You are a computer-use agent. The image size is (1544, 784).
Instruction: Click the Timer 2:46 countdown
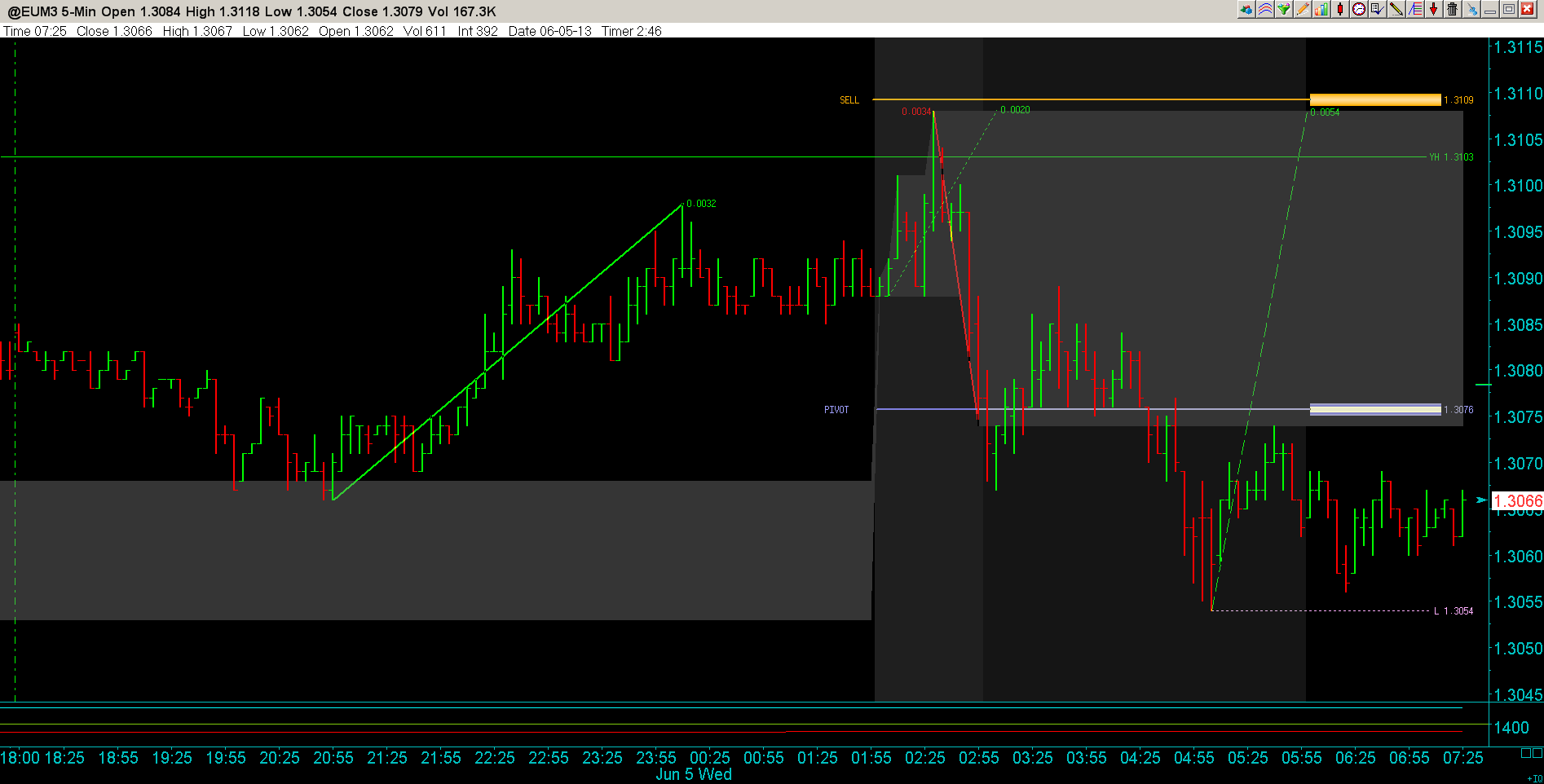point(632,31)
